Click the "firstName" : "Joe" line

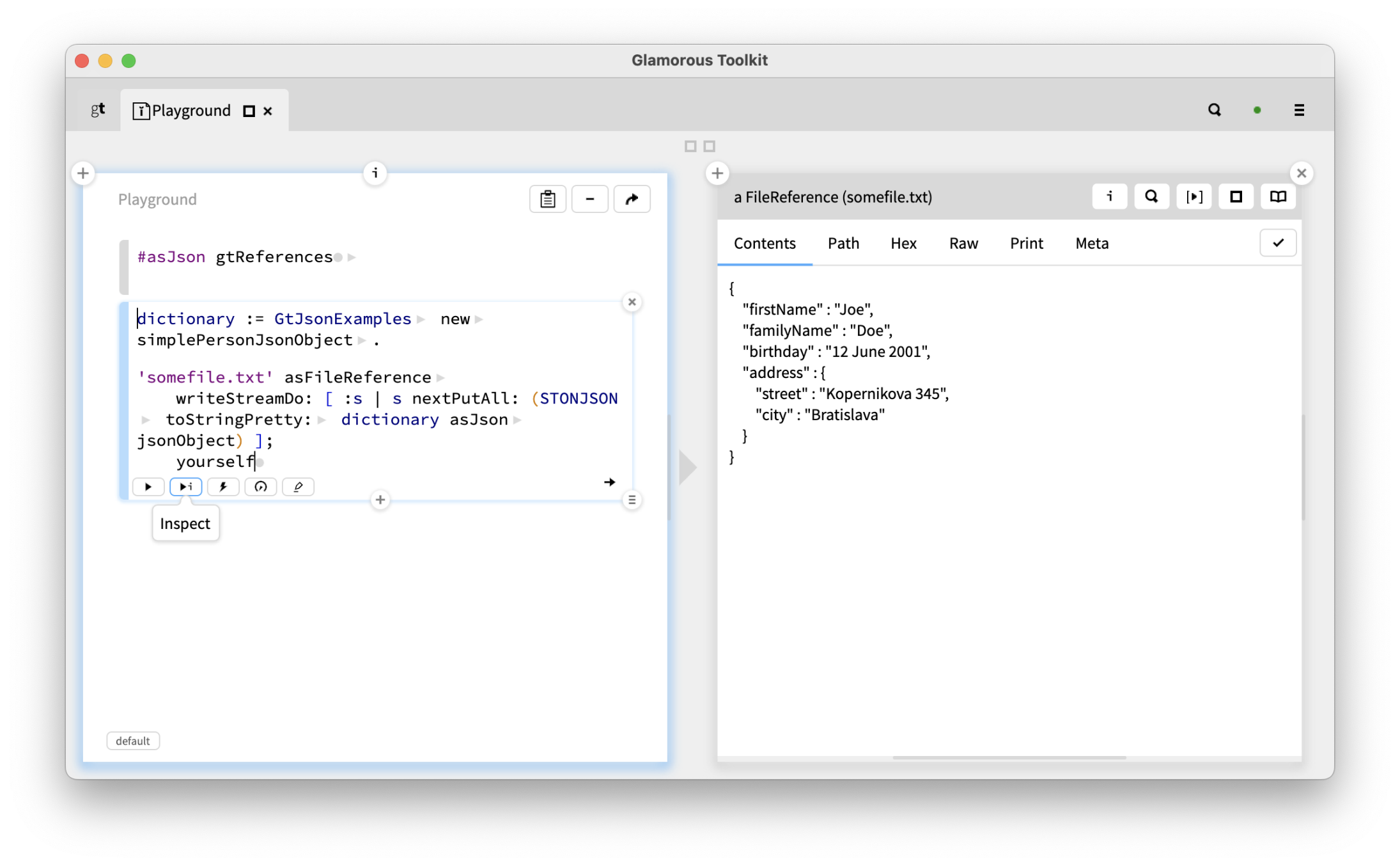tap(807, 310)
